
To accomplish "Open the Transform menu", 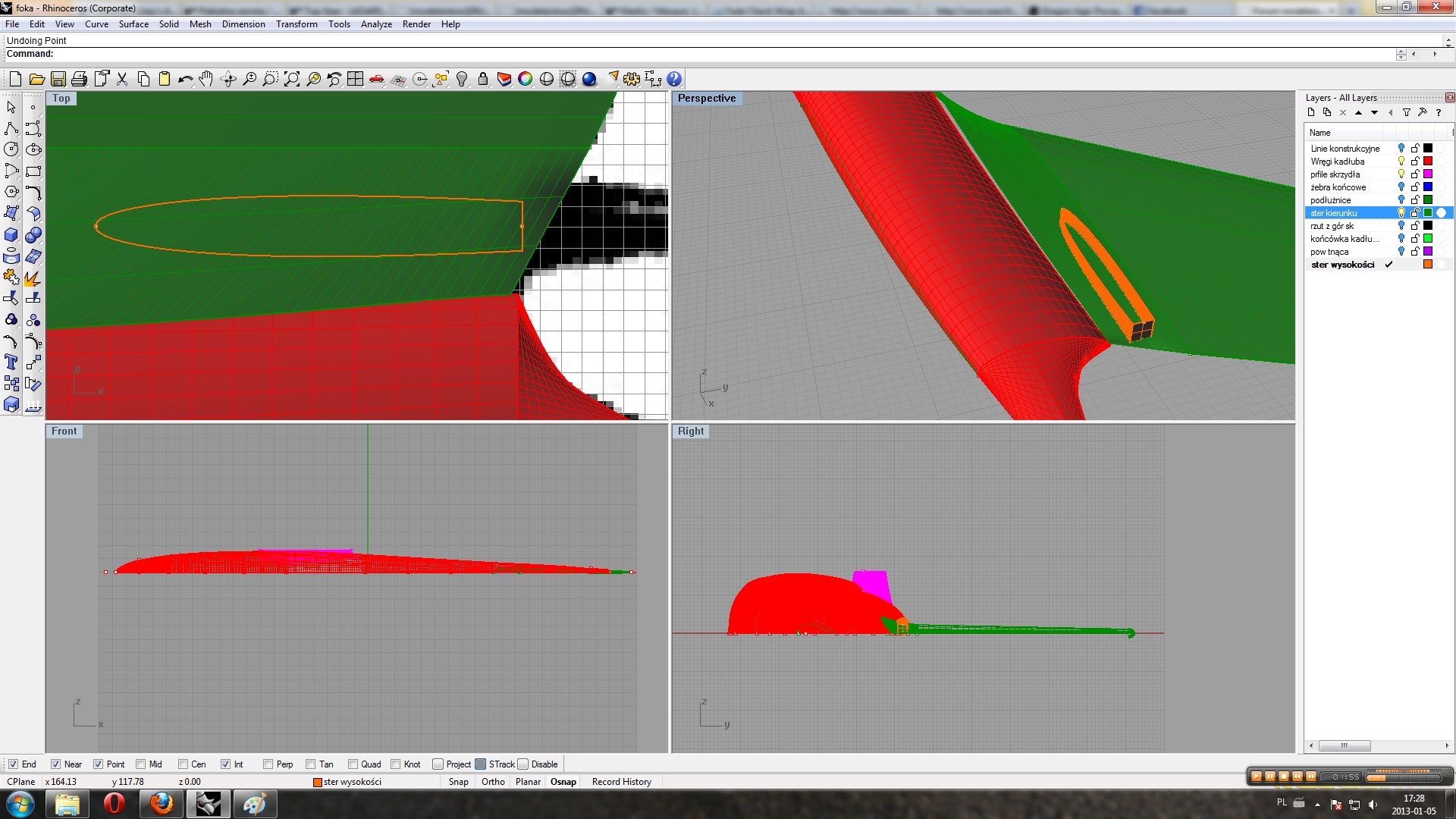I will click(297, 24).
